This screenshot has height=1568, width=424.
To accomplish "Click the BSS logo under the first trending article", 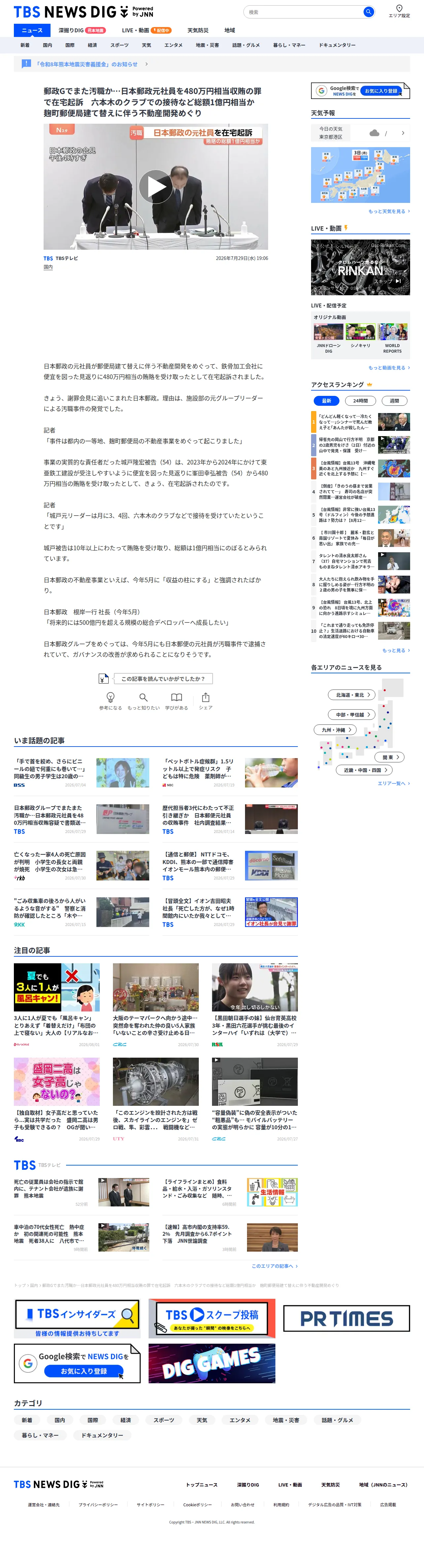I will point(19,785).
